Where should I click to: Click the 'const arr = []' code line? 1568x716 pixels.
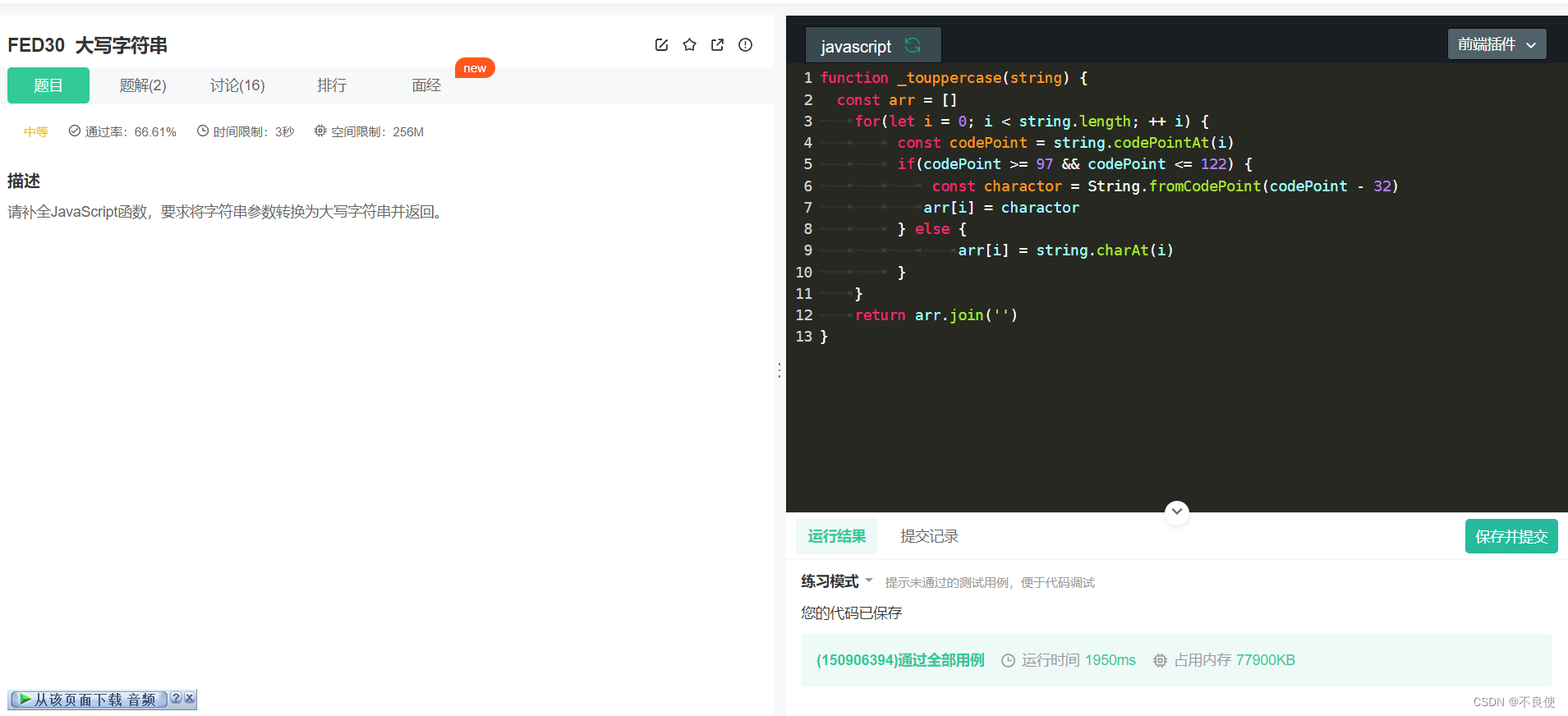(x=897, y=100)
